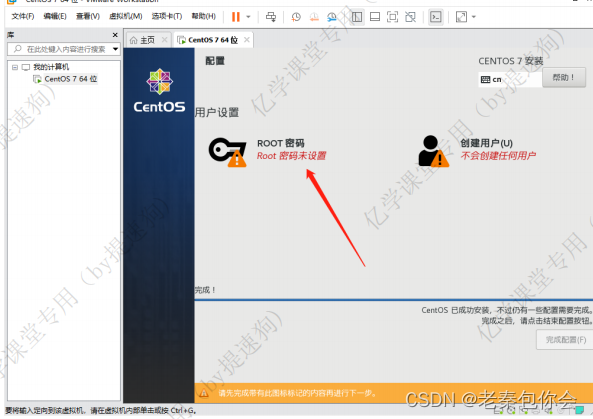Toggle Unity mode icon
Screen dimensions: 593x419
[x=410, y=17]
